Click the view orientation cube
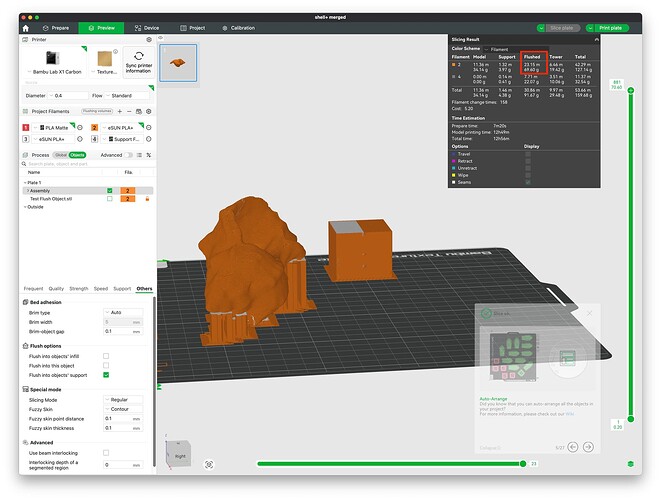The image size is (660, 500). click(x=178, y=454)
